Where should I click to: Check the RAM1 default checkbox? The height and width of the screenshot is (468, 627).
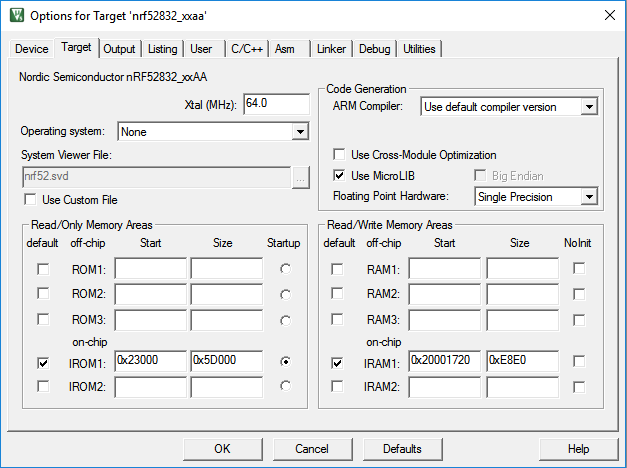337,269
